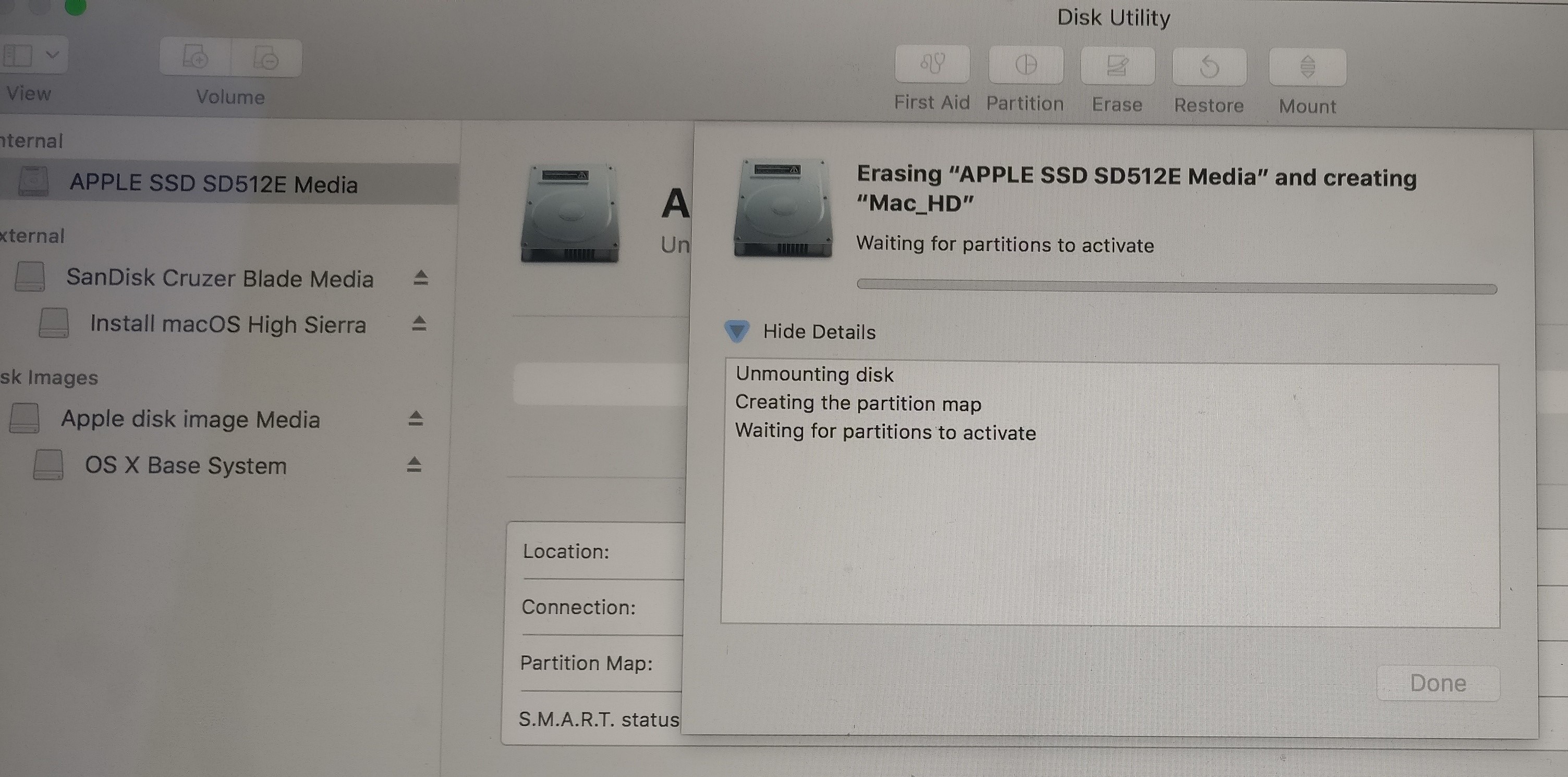The width and height of the screenshot is (1568, 777).
Task: Eject Apple disk image Media
Action: tap(416, 418)
